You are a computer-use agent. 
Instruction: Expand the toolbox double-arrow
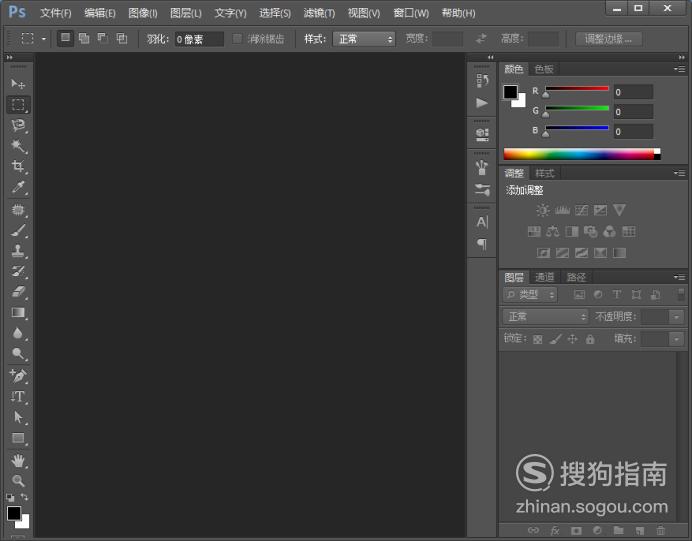click(x=9, y=57)
